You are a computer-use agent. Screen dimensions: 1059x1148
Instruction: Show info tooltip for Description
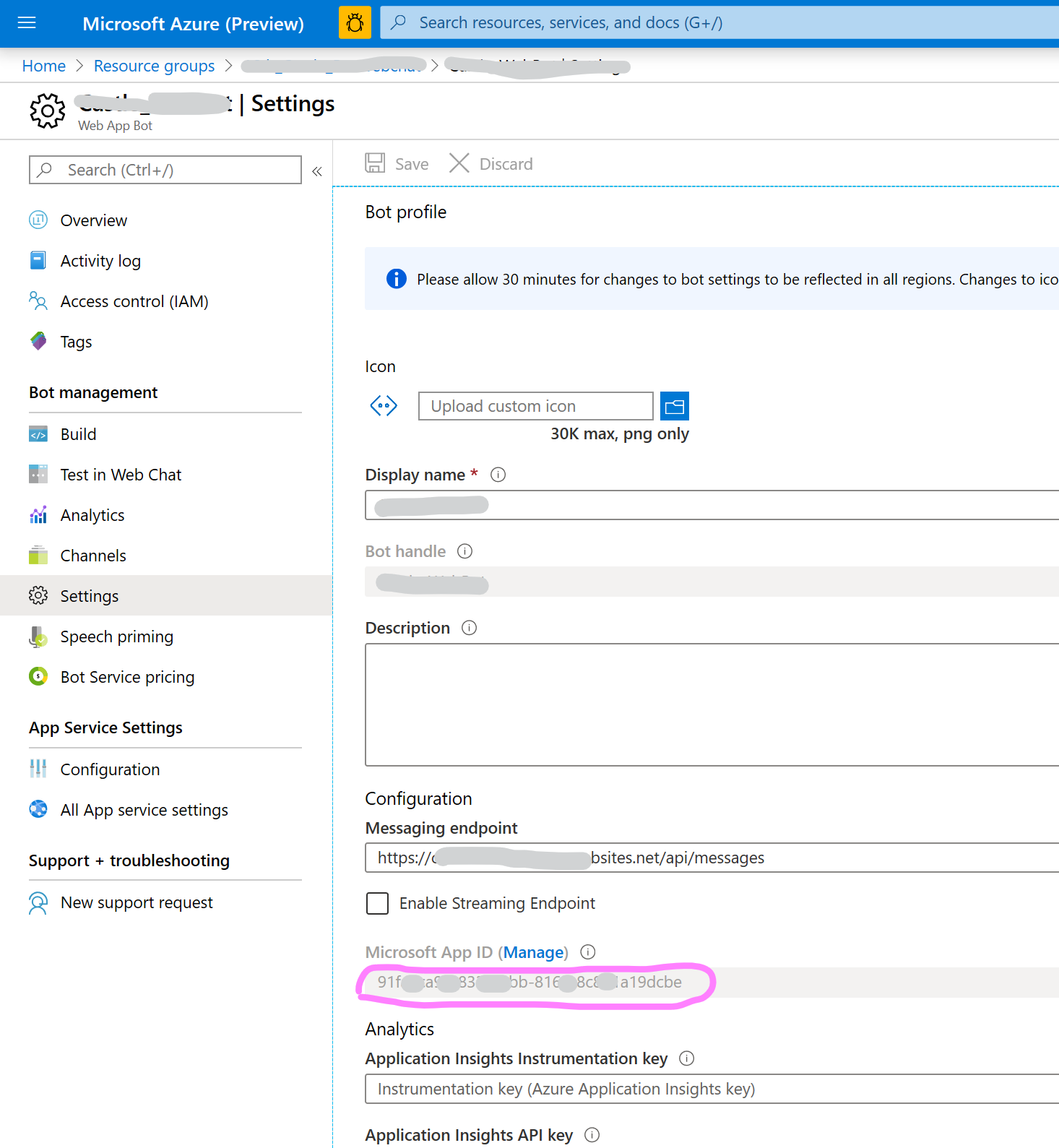[x=470, y=628]
